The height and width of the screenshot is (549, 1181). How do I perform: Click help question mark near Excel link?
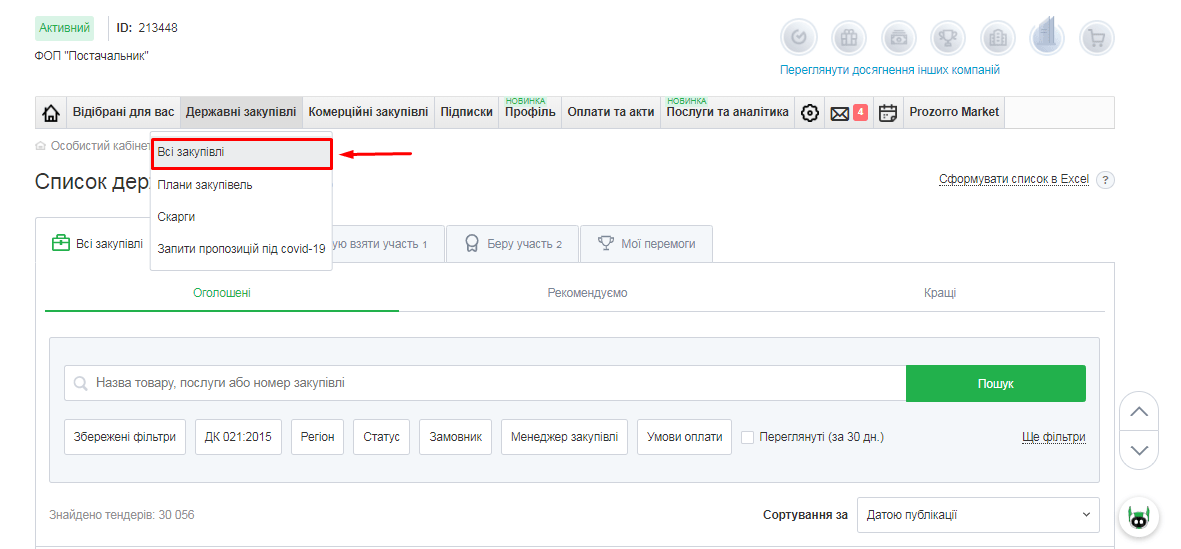point(1105,180)
